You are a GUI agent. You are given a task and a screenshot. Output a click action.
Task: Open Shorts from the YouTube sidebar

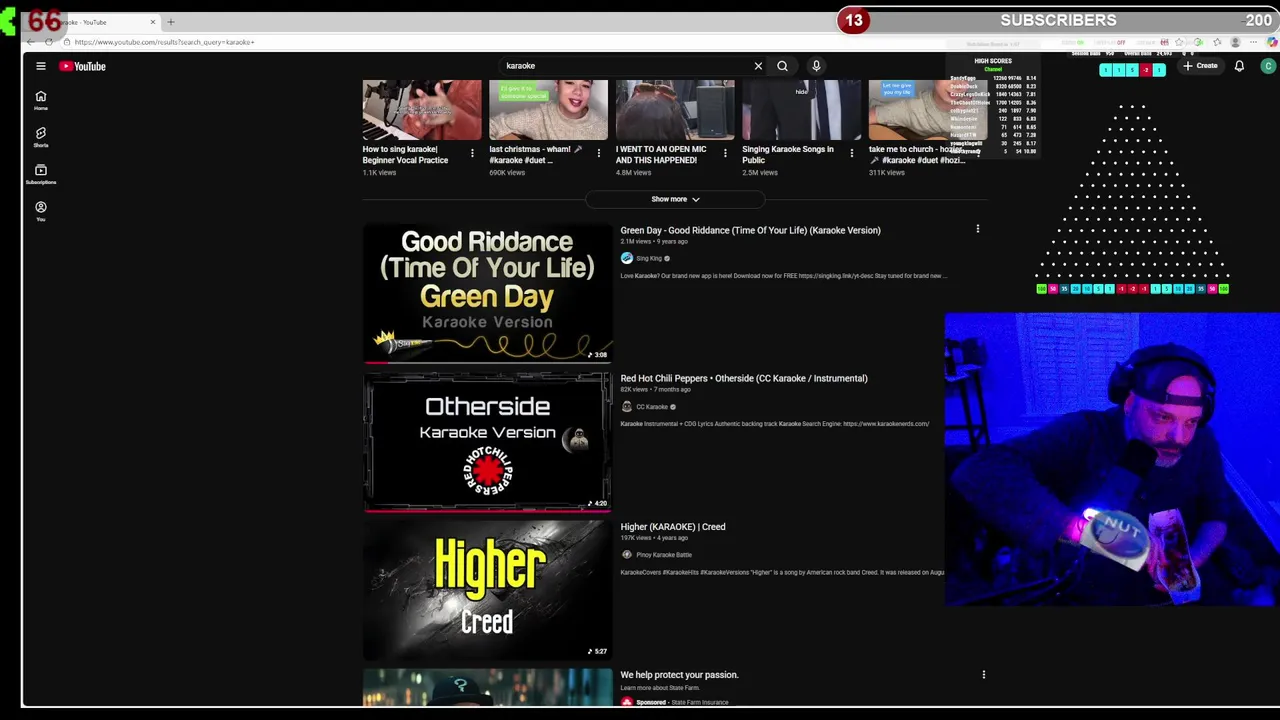point(41,137)
